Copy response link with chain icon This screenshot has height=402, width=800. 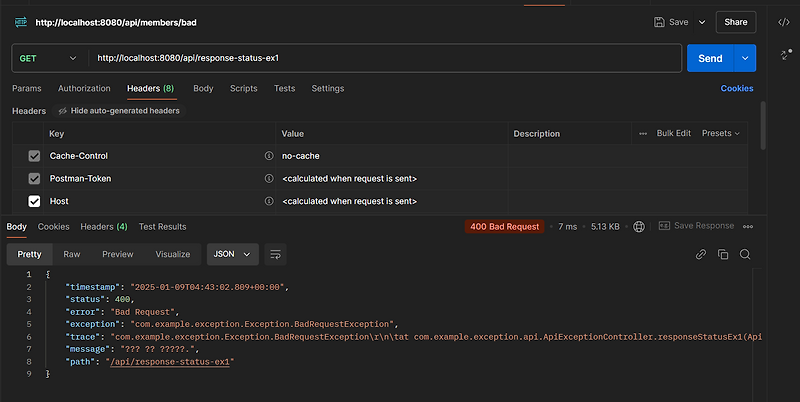pos(701,254)
